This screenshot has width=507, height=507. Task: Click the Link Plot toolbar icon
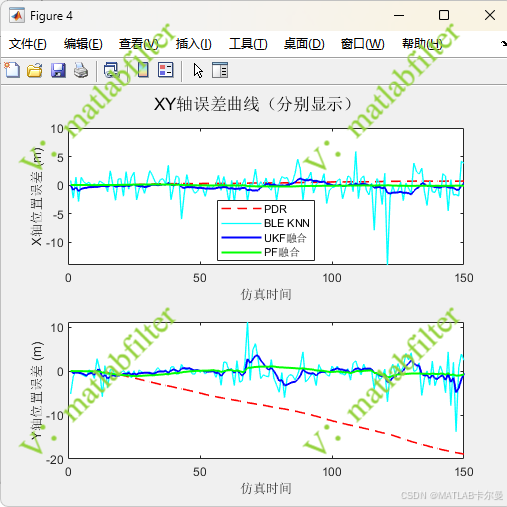click(x=112, y=70)
